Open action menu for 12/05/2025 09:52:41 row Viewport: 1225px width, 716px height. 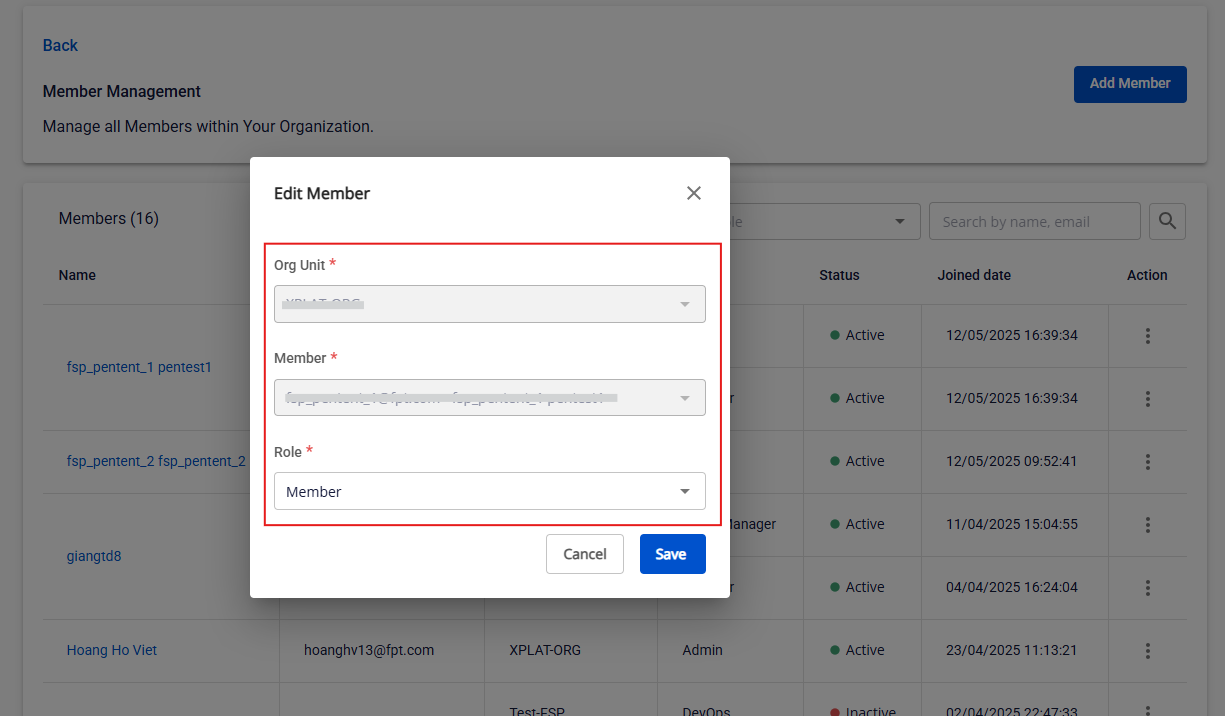pos(1148,461)
